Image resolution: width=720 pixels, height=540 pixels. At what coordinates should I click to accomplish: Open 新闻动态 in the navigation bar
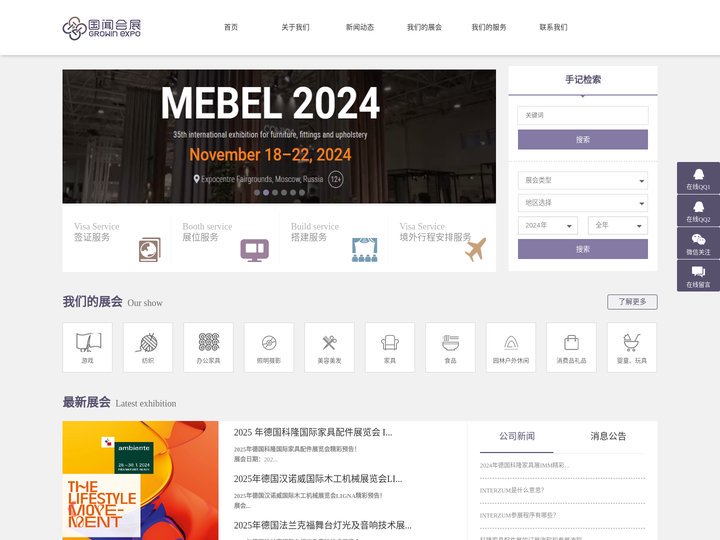pos(360,28)
